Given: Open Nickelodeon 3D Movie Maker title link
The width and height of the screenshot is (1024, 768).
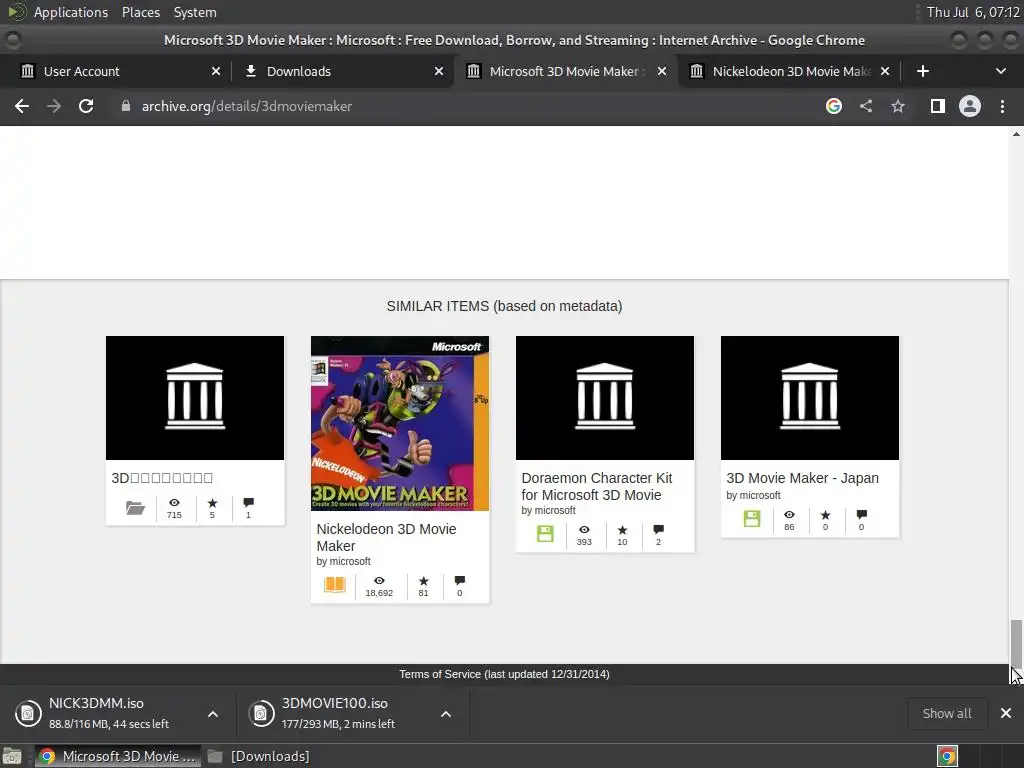Looking at the screenshot, I should (x=386, y=537).
